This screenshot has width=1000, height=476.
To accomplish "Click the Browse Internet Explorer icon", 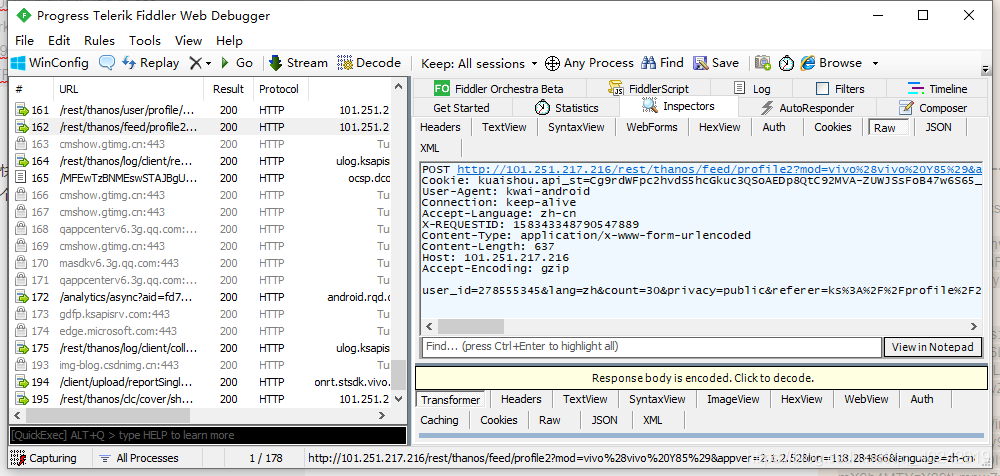I will click(808, 63).
